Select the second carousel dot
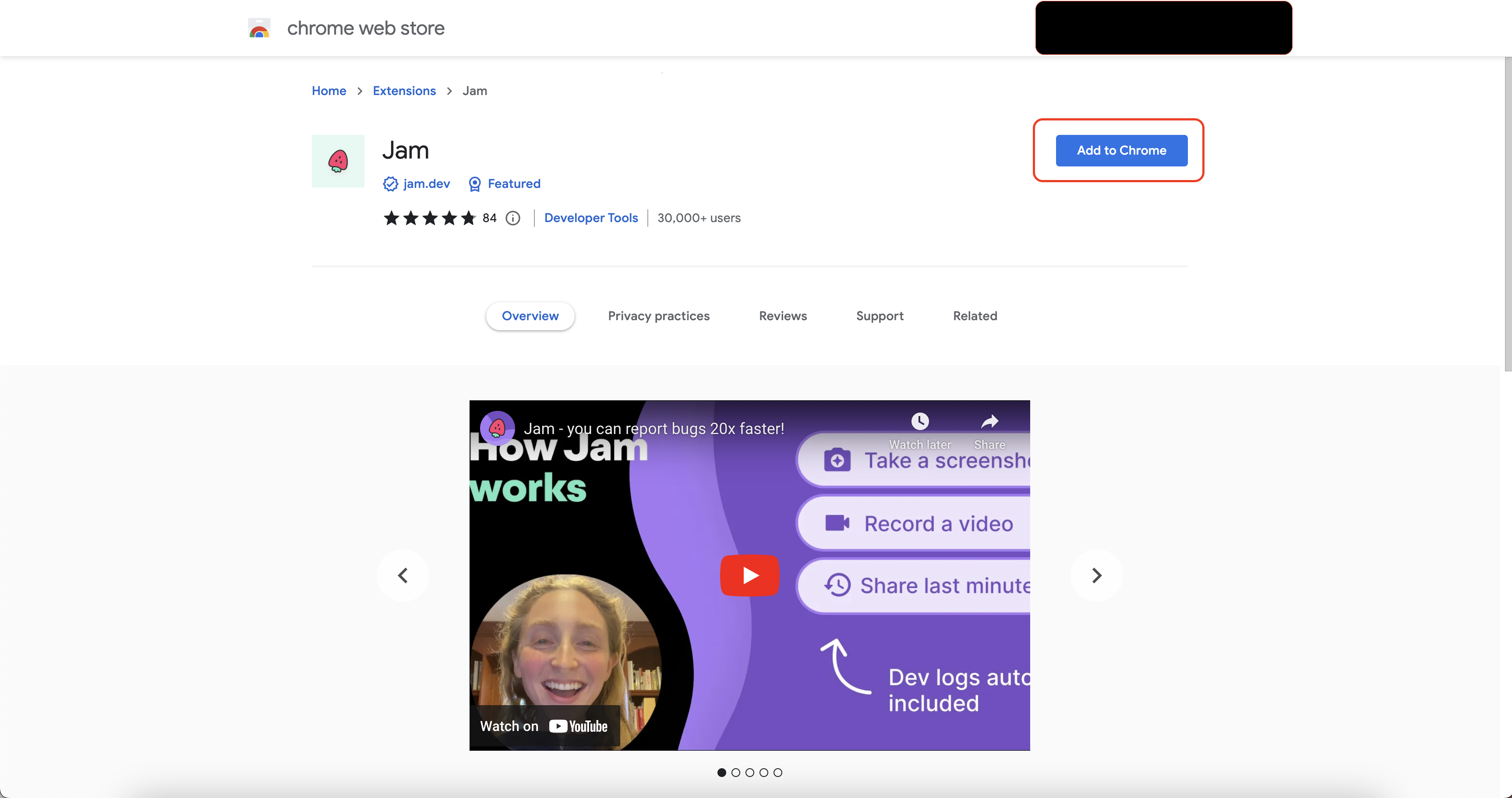 (735, 773)
